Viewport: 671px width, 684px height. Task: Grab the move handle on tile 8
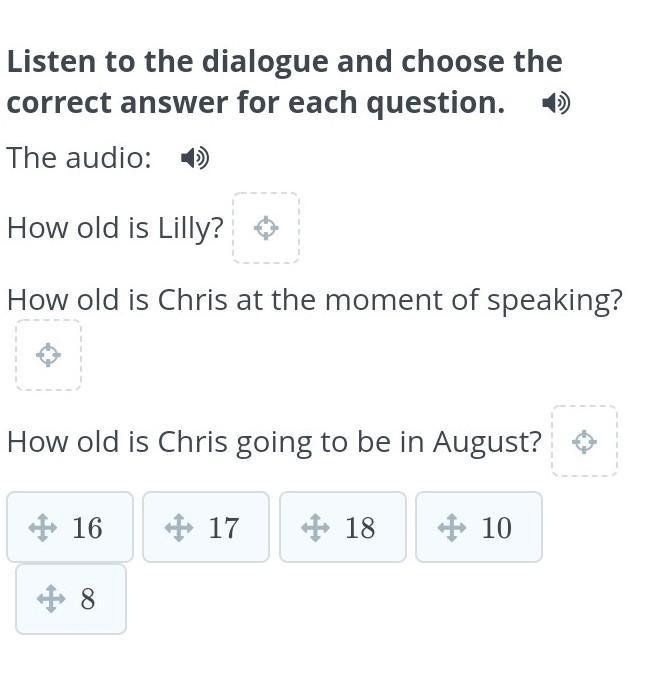pos(50,599)
